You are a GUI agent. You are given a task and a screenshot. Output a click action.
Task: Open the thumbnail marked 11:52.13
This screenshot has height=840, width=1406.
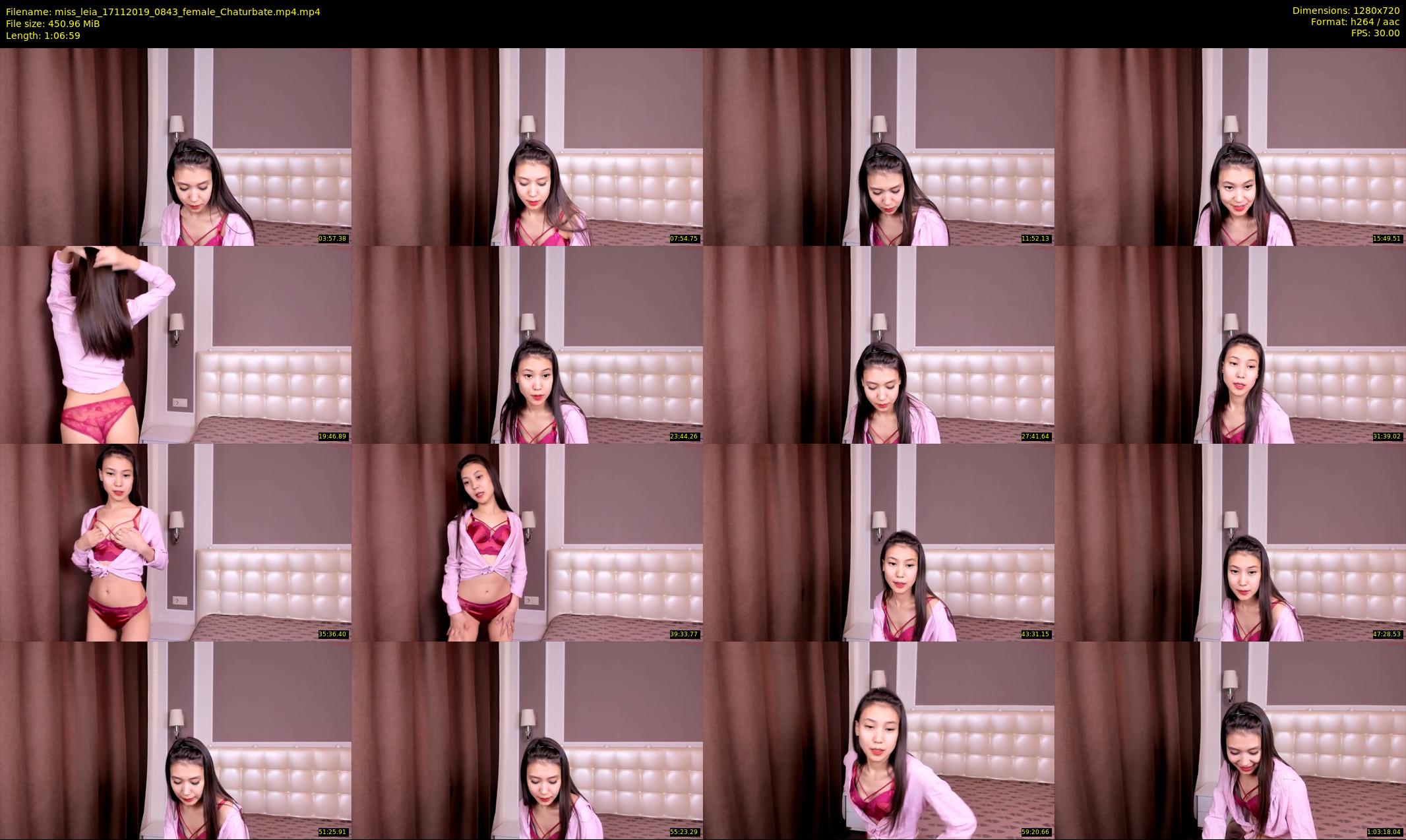[878, 146]
